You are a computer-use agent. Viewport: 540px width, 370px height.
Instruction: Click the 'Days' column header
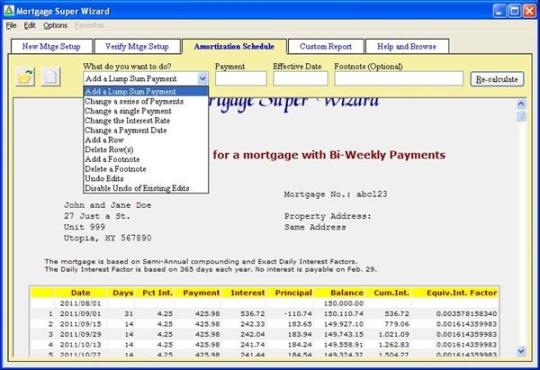coord(123,292)
